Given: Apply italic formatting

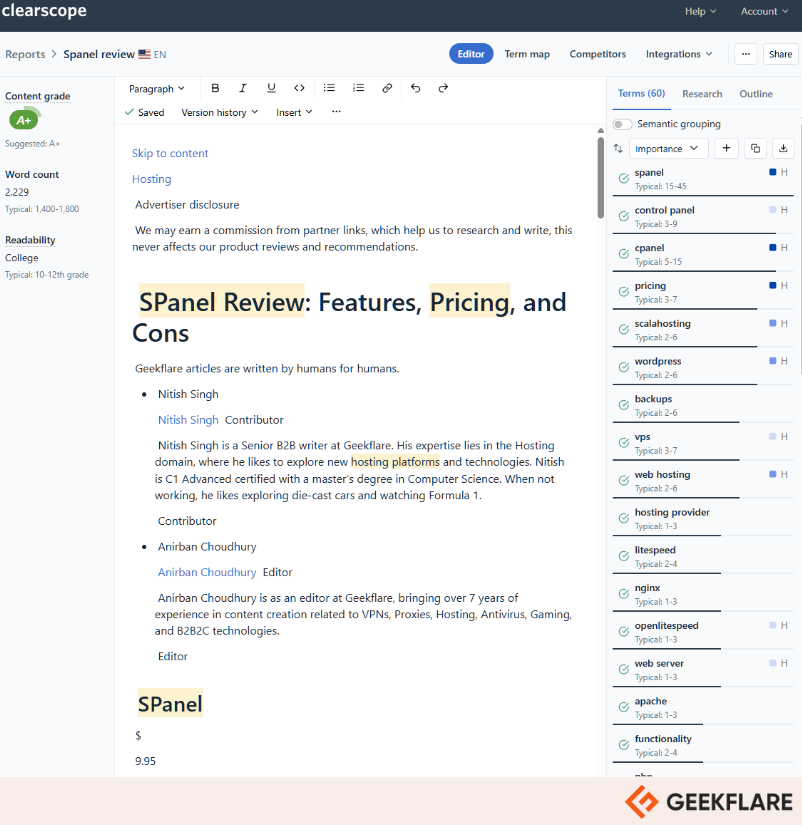Looking at the screenshot, I should coord(243,88).
